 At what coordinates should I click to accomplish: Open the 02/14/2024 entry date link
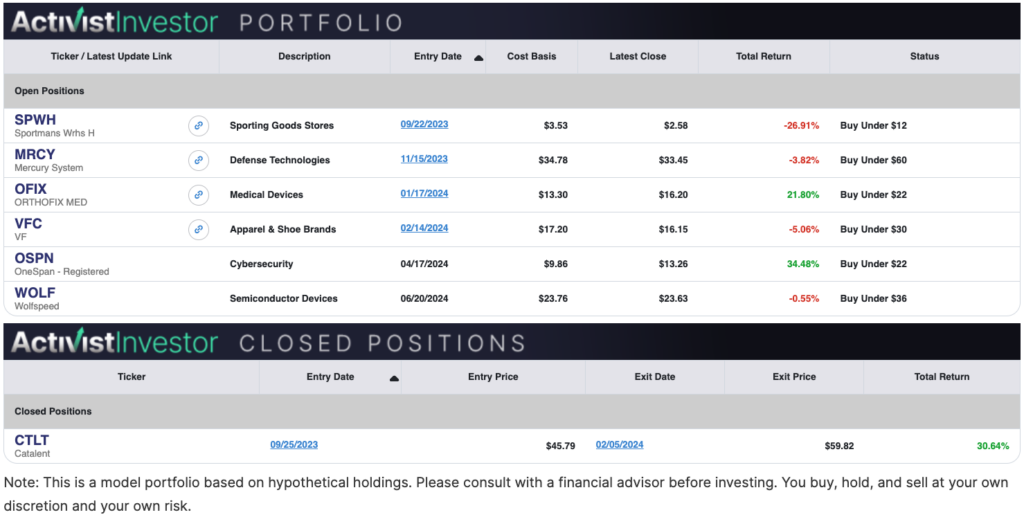pos(424,228)
